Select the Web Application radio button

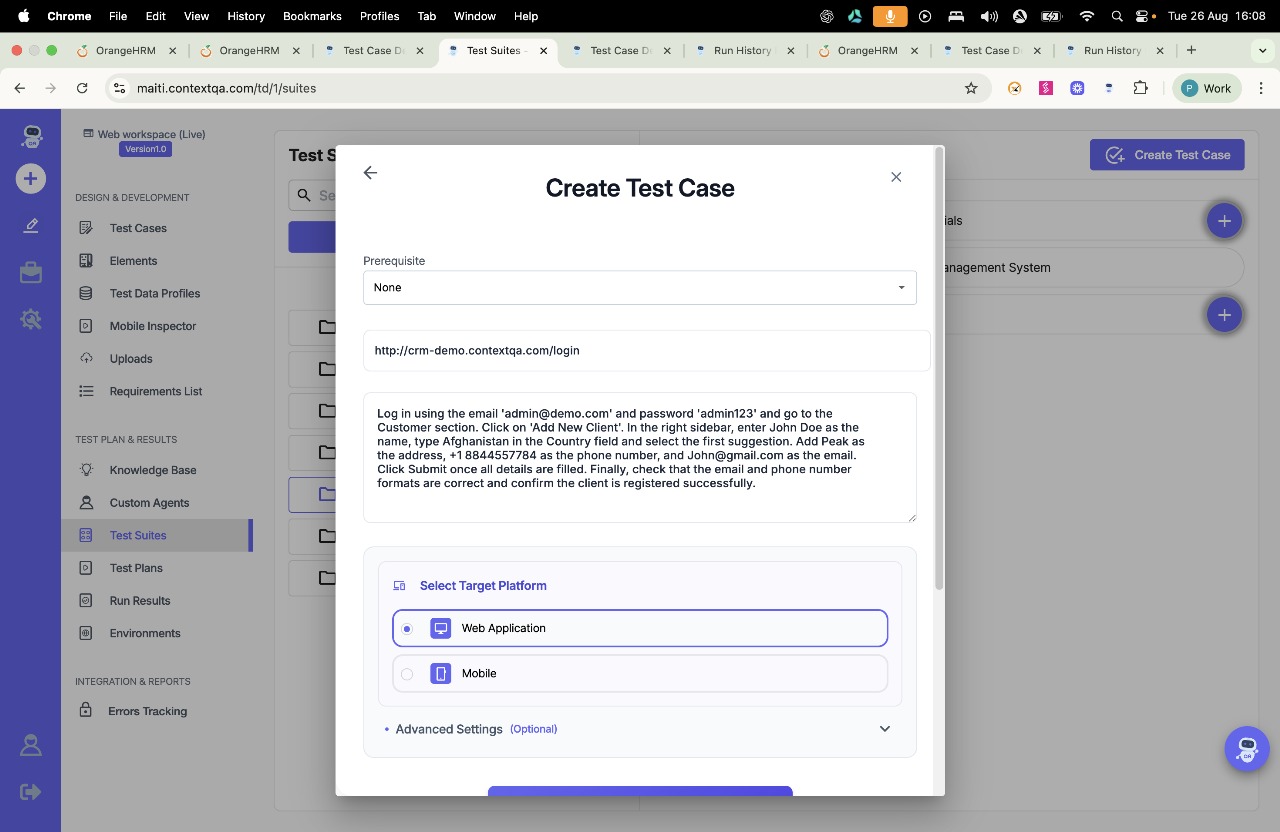pyautogui.click(x=407, y=629)
